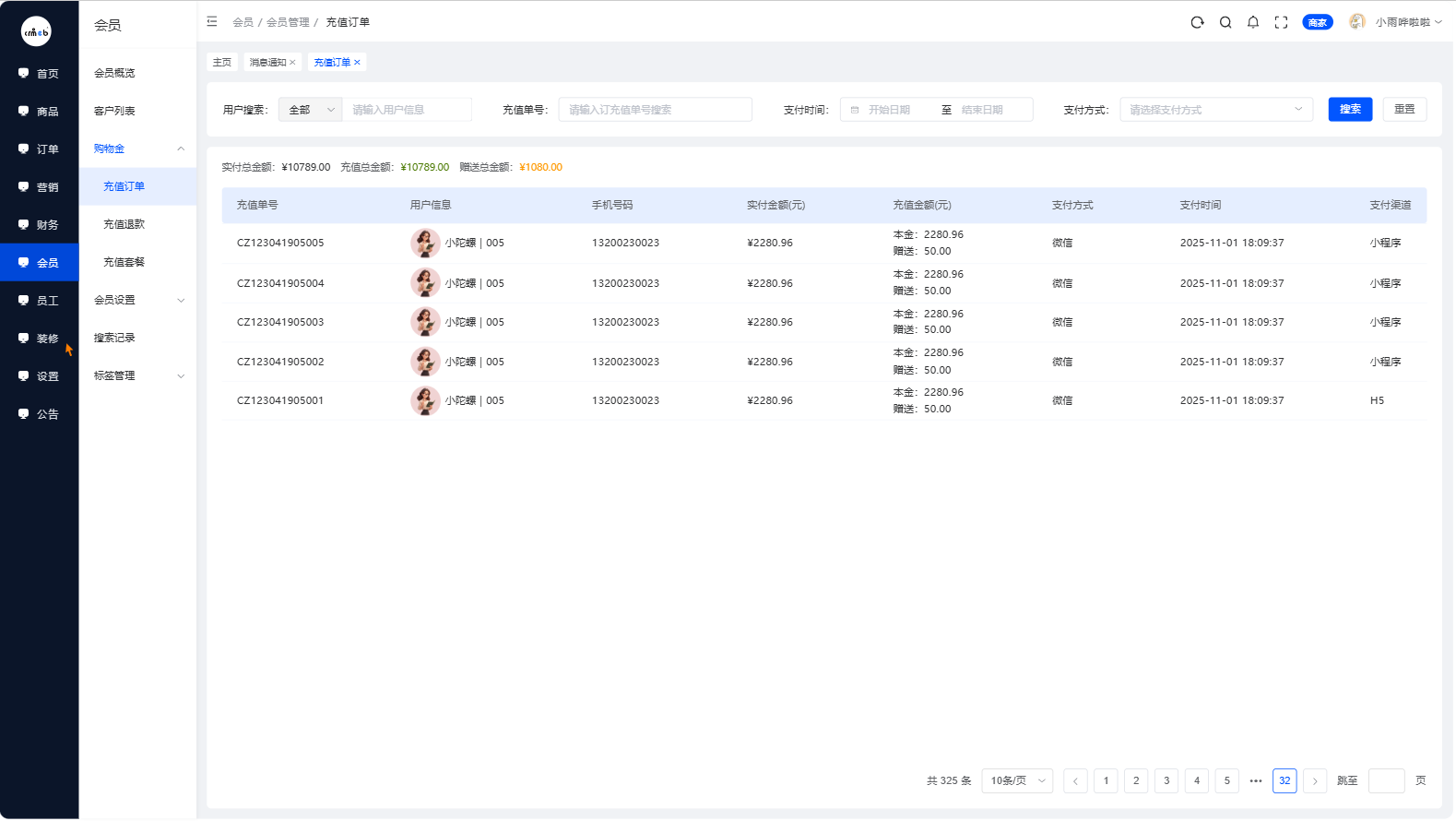This screenshot has height=821, width=1456.
Task: Click the refresh icon in top bar
Action: [1197, 22]
